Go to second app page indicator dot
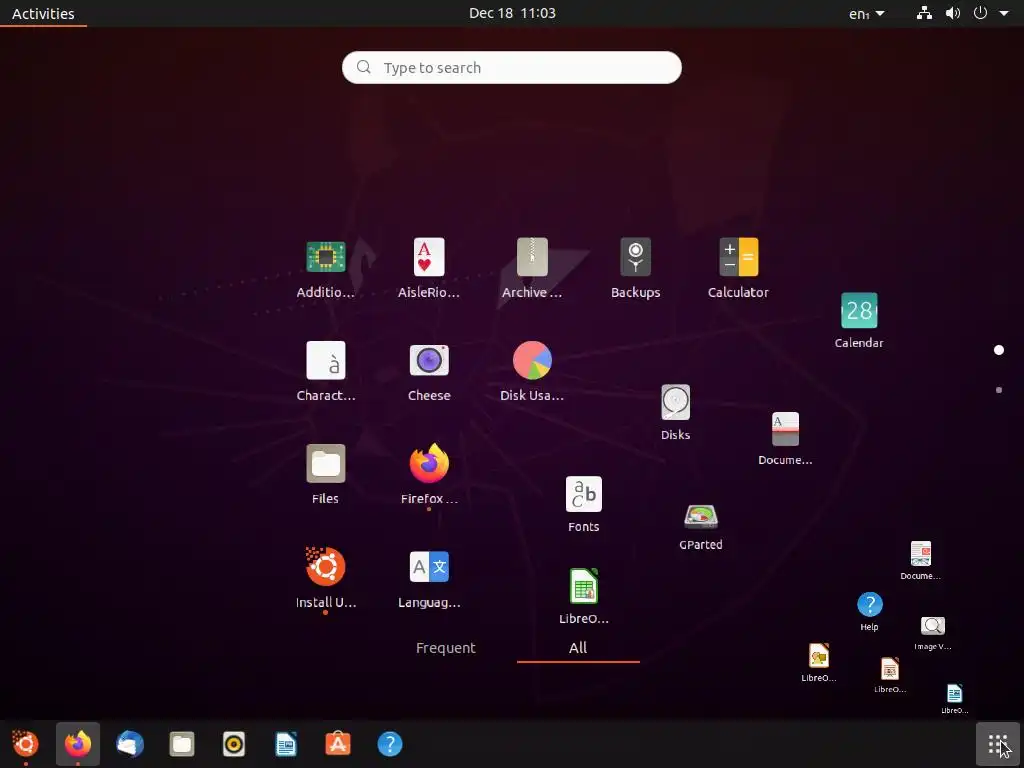Image resolution: width=1024 pixels, height=768 pixels. (999, 390)
